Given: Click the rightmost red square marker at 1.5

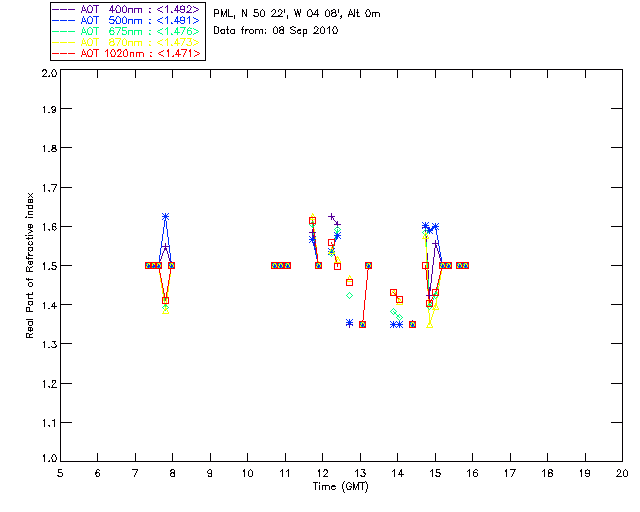Looking at the screenshot, I should (465, 265).
